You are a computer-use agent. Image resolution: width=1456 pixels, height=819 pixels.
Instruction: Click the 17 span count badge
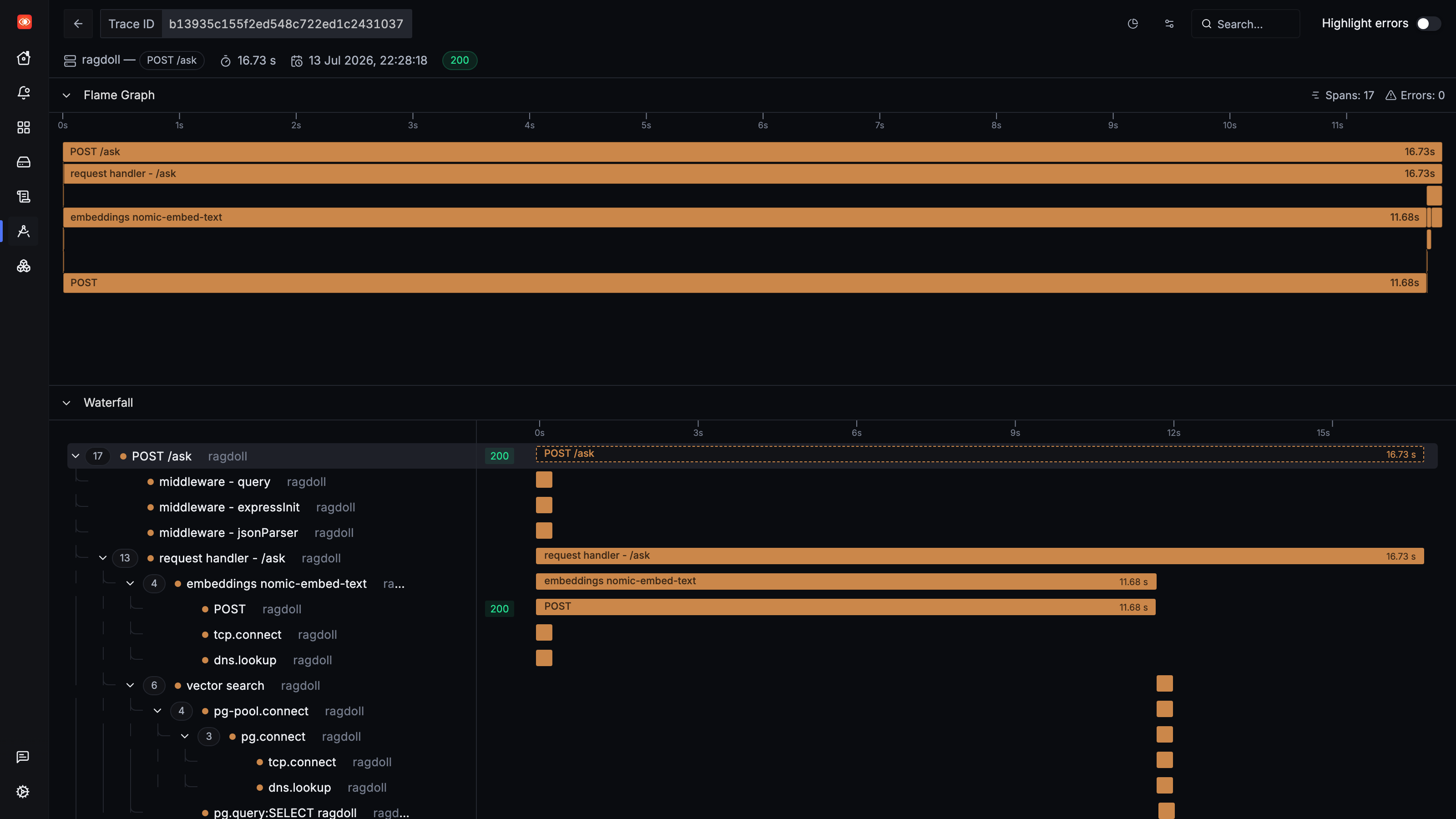98,456
